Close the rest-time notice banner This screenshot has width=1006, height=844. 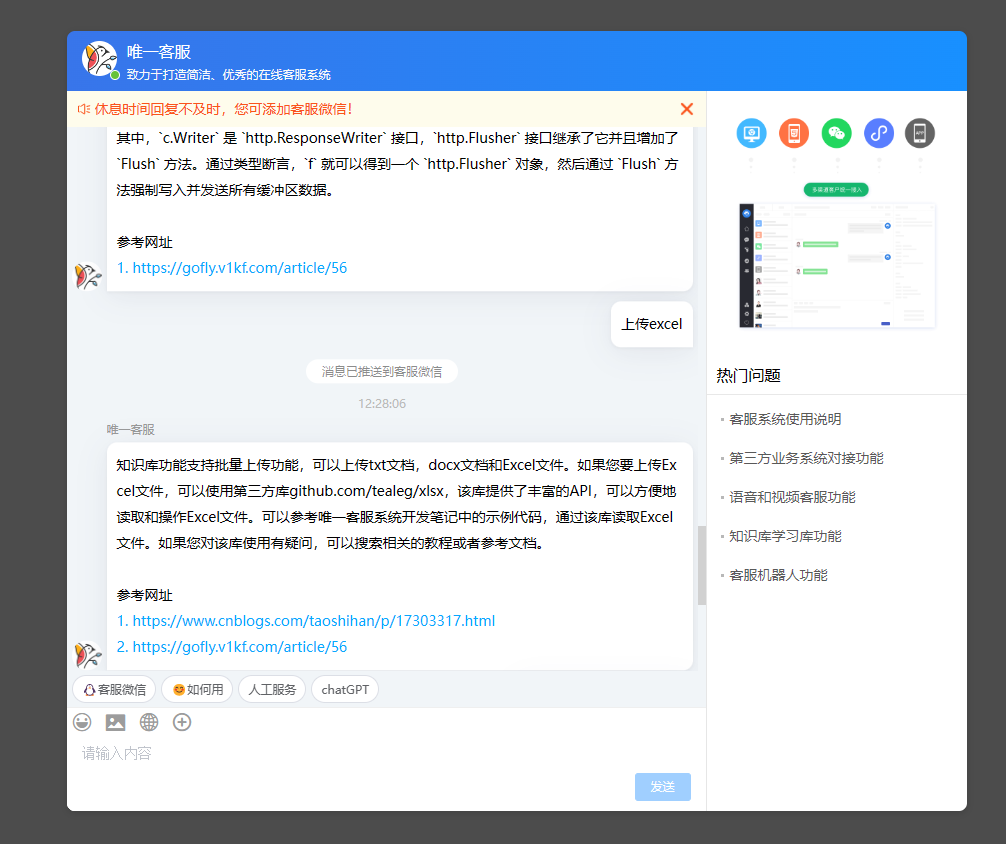click(x=686, y=109)
